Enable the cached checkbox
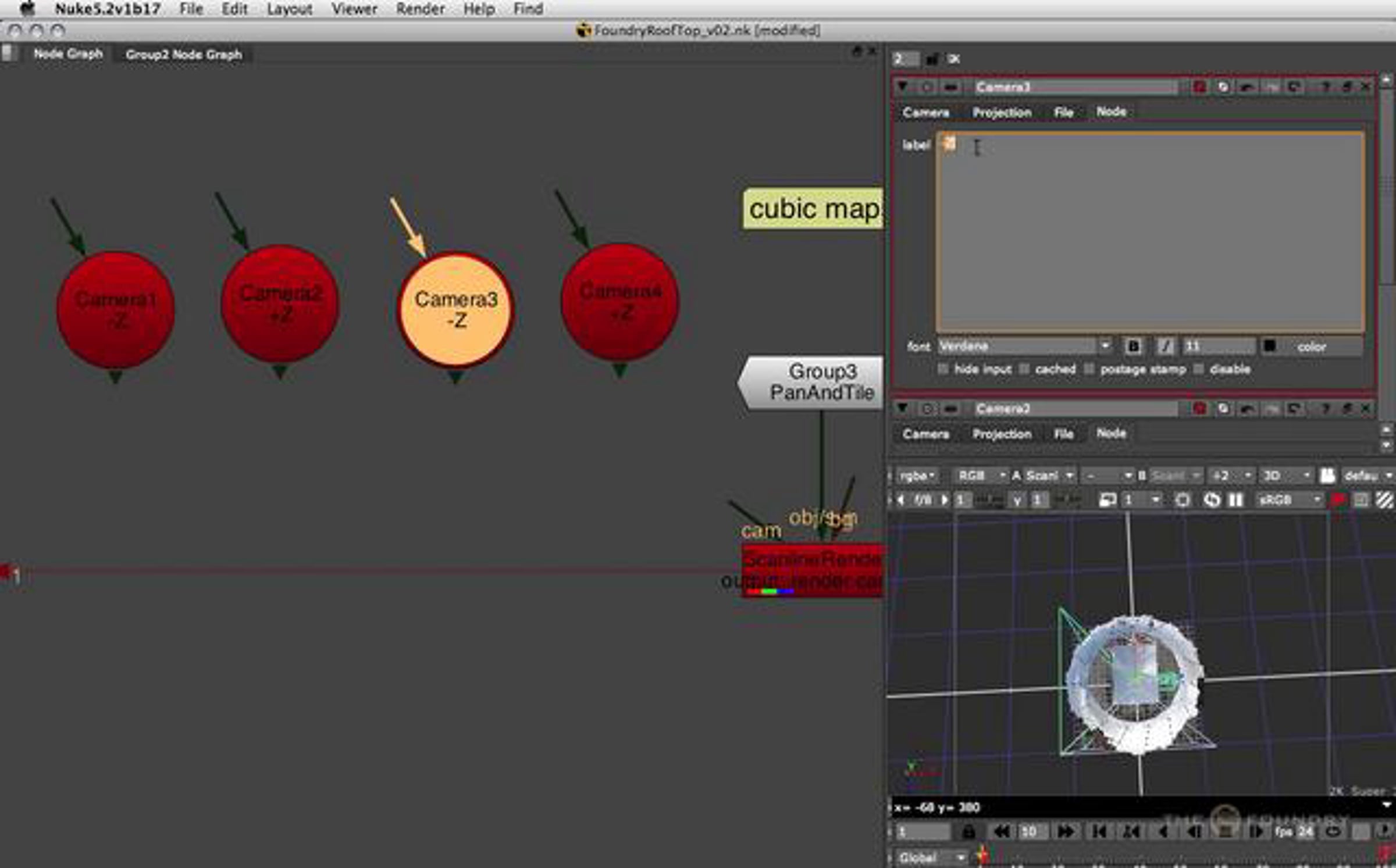 click(x=1024, y=369)
